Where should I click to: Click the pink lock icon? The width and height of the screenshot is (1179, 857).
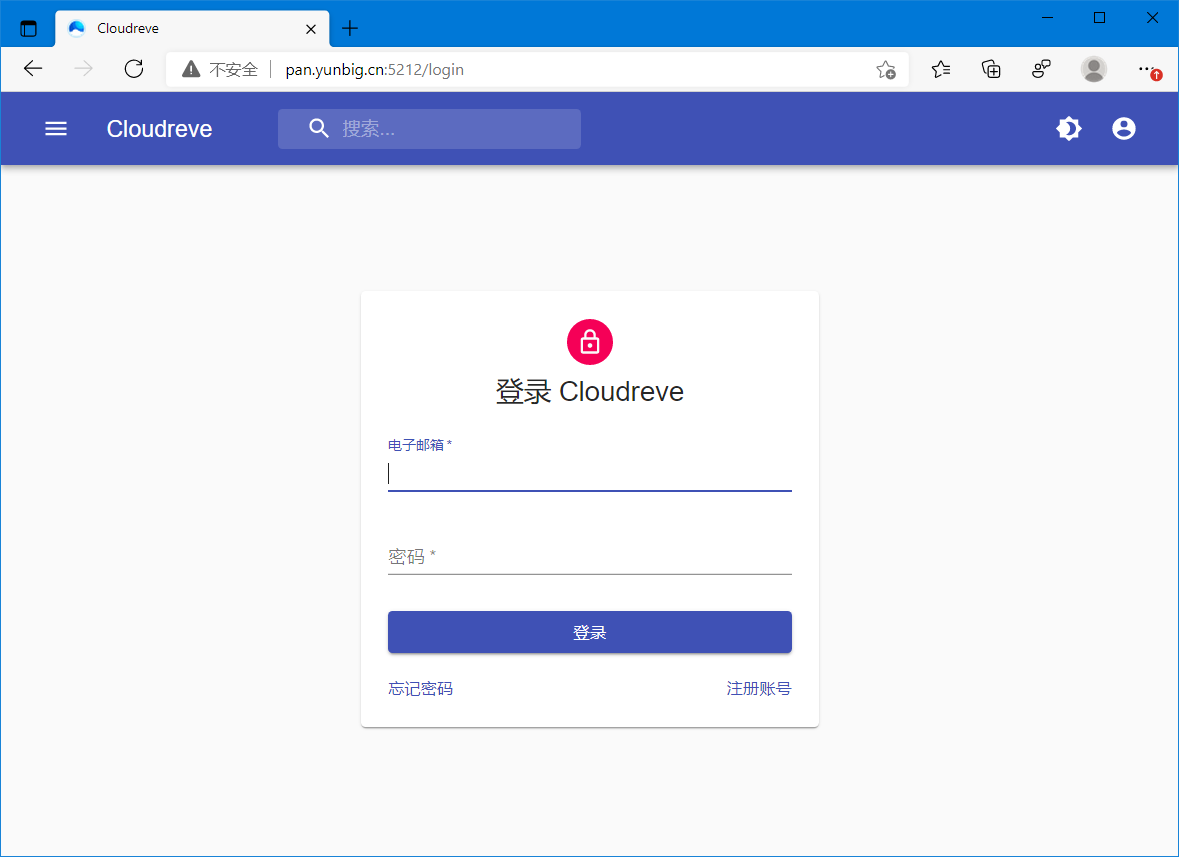pos(590,342)
